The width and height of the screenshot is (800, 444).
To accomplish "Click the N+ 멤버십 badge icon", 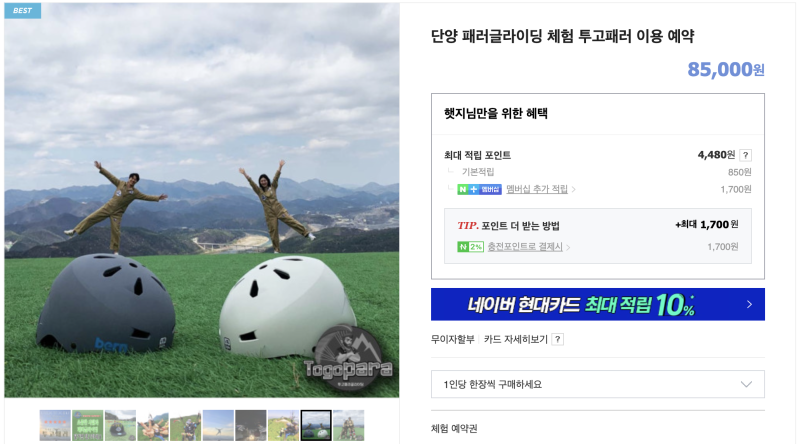I will pyautogui.click(x=479, y=189).
